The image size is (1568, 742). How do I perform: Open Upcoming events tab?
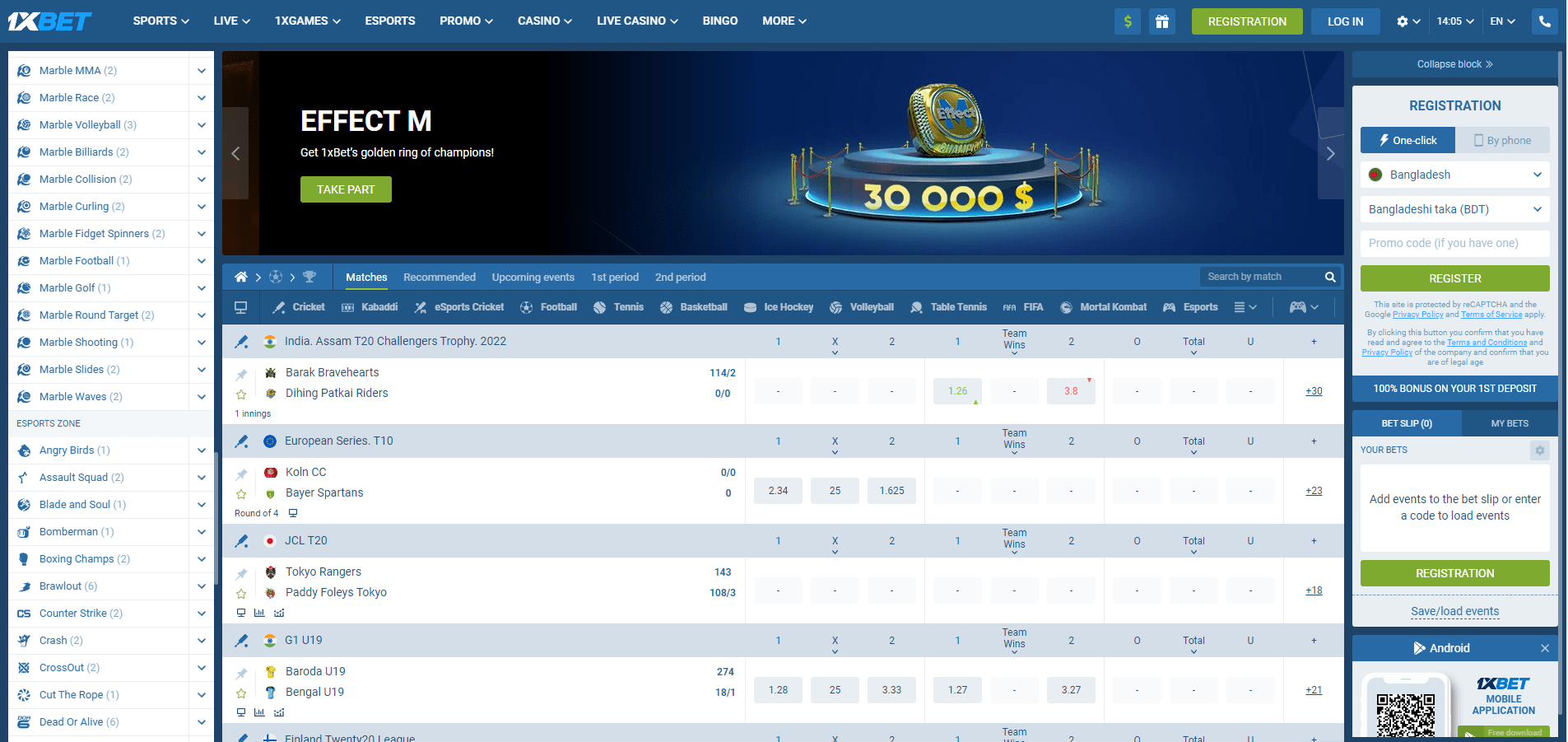(533, 277)
